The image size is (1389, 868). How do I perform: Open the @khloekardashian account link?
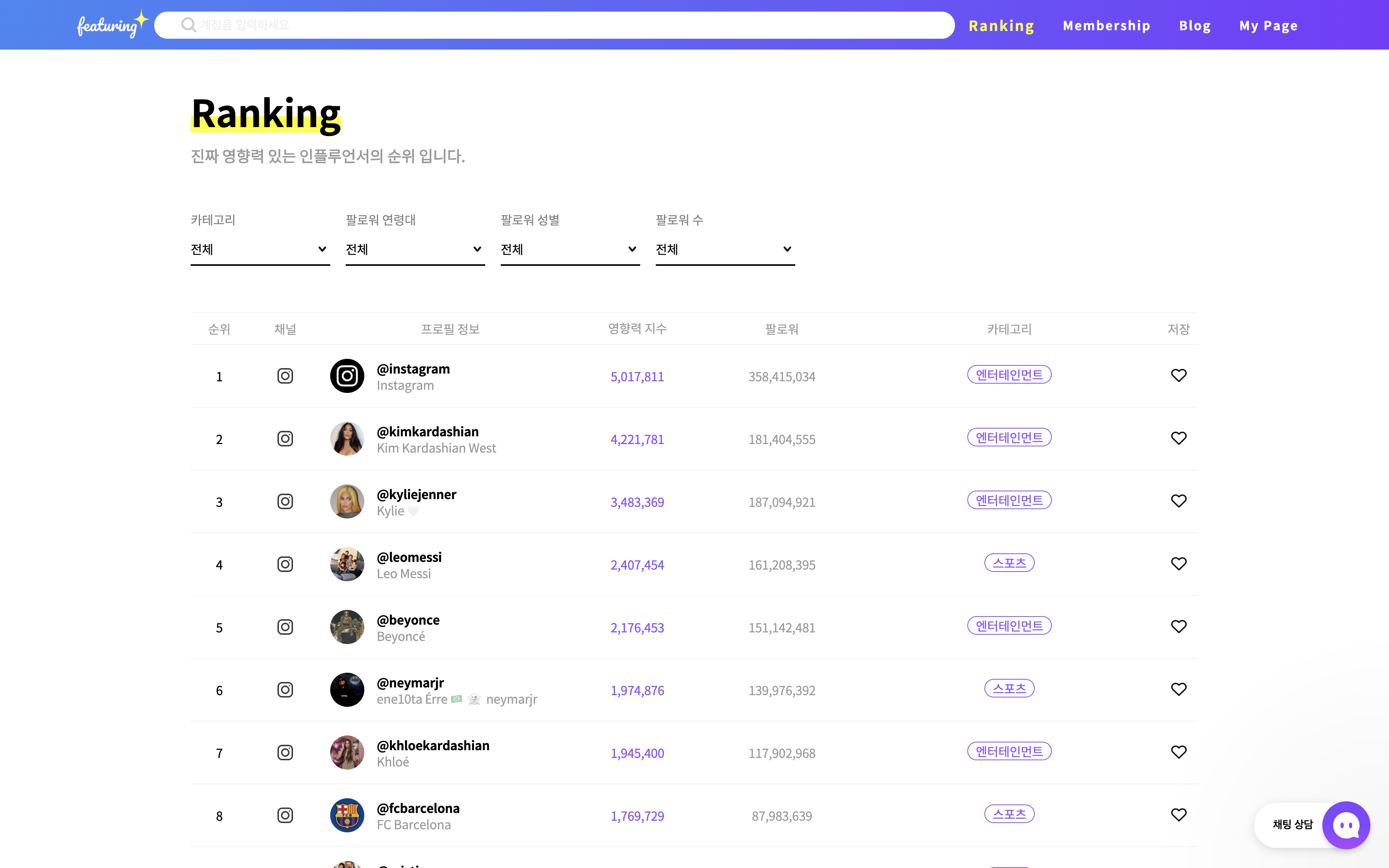click(x=433, y=746)
